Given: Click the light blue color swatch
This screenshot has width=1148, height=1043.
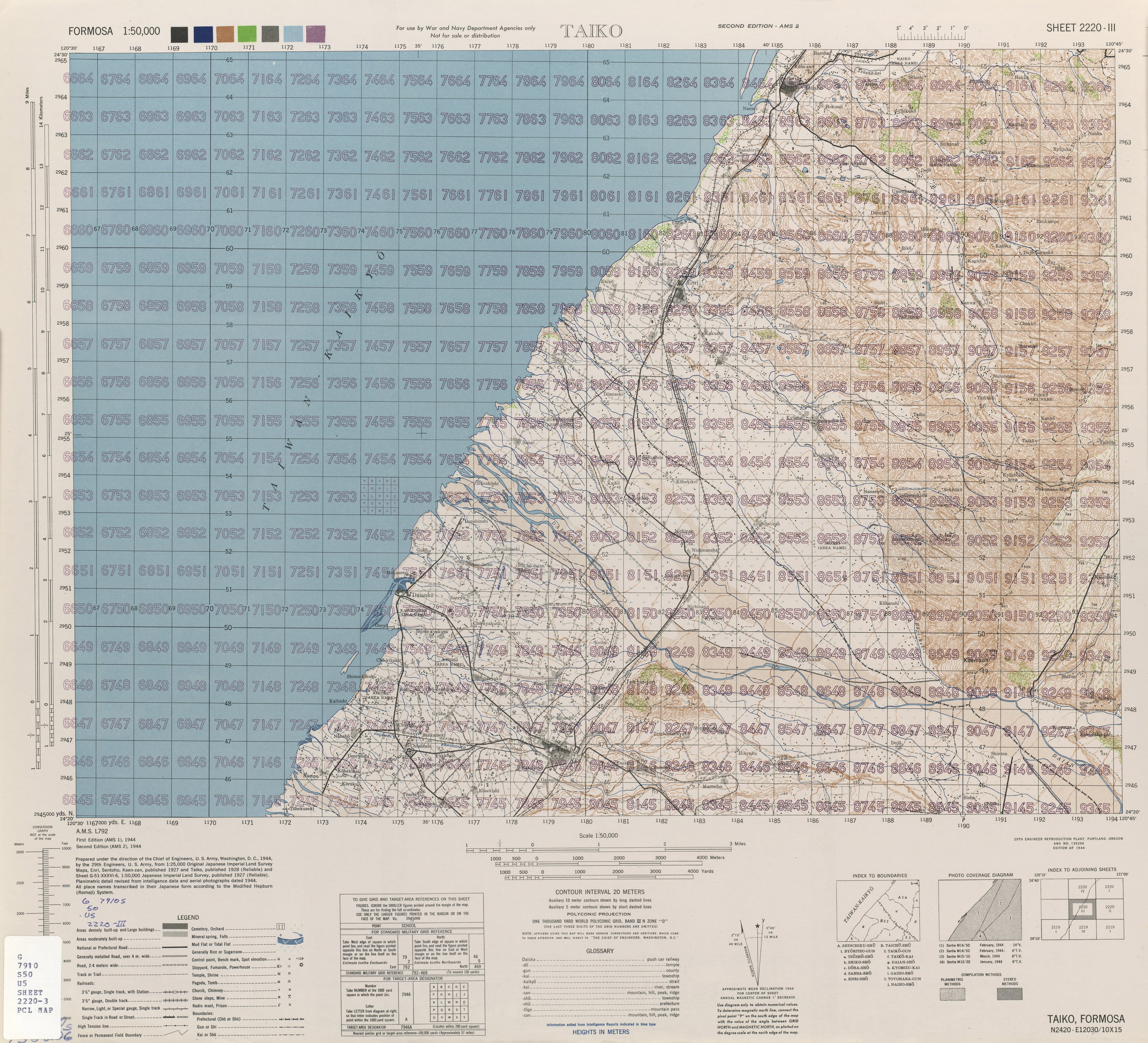Looking at the screenshot, I should tap(293, 34).
